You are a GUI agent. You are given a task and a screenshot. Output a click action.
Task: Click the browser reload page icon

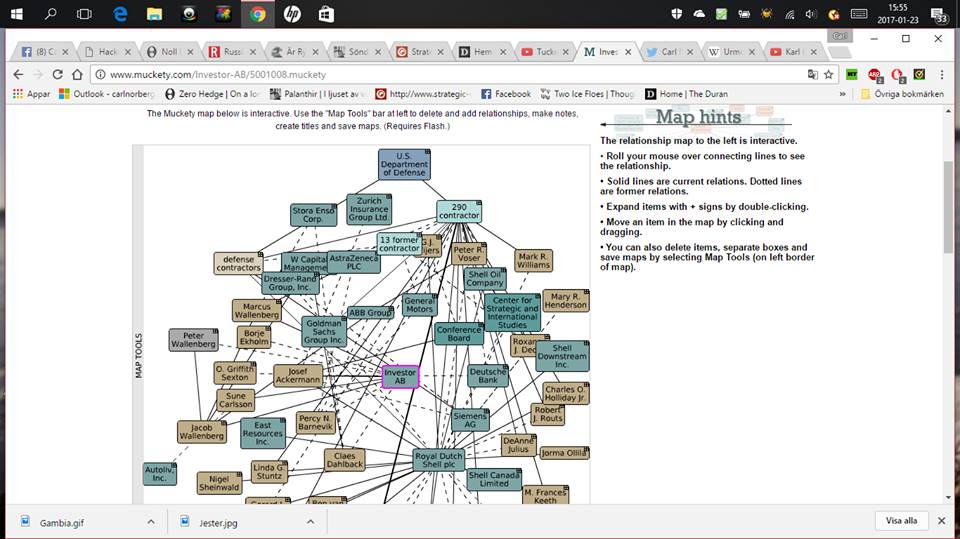[58, 75]
